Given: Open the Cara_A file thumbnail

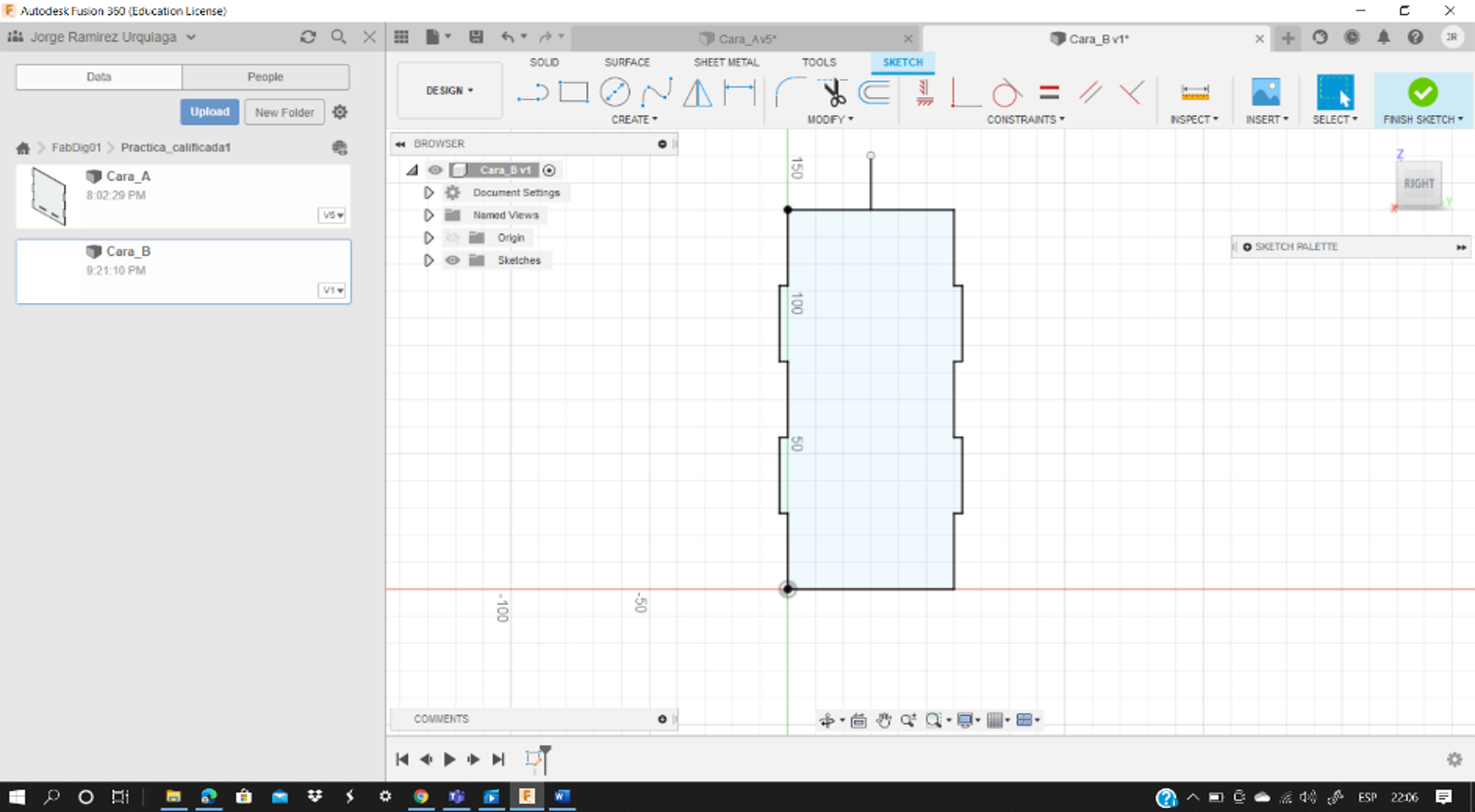Looking at the screenshot, I should click(49, 196).
